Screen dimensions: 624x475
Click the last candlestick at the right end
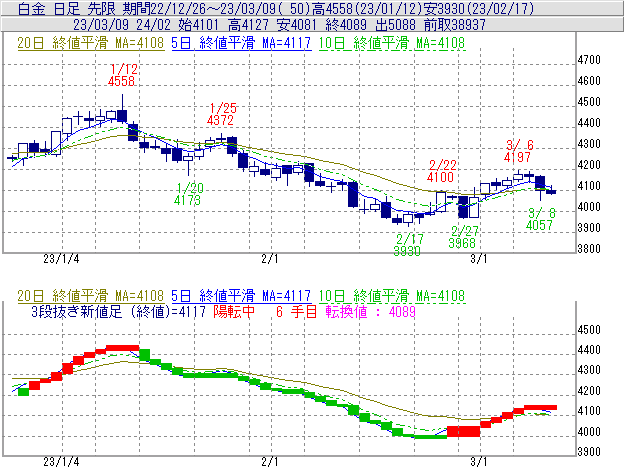tap(551, 191)
